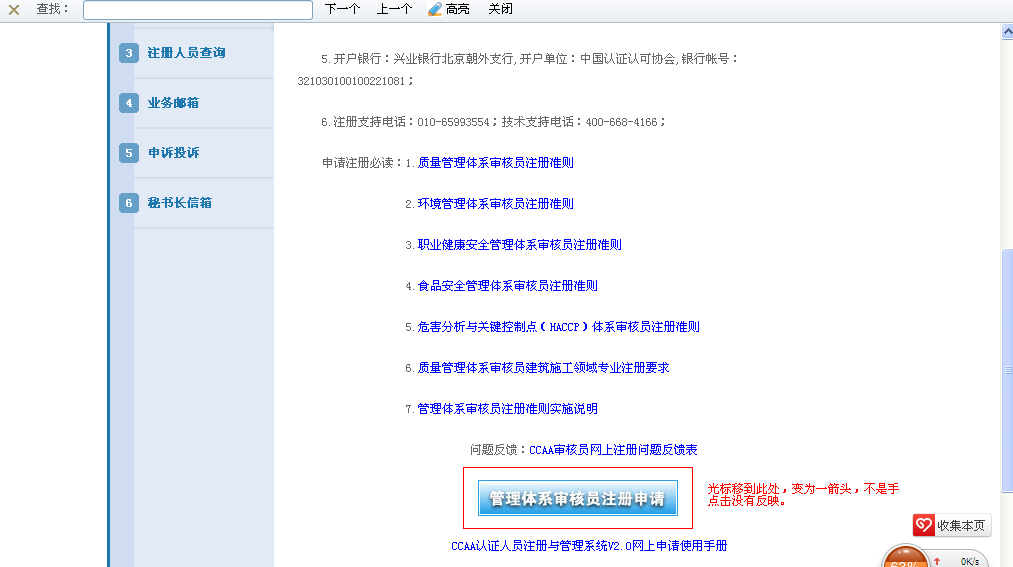The width and height of the screenshot is (1013, 567).
Task: Toggle 高亮 highlight pencil icon
Action: (x=435, y=9)
